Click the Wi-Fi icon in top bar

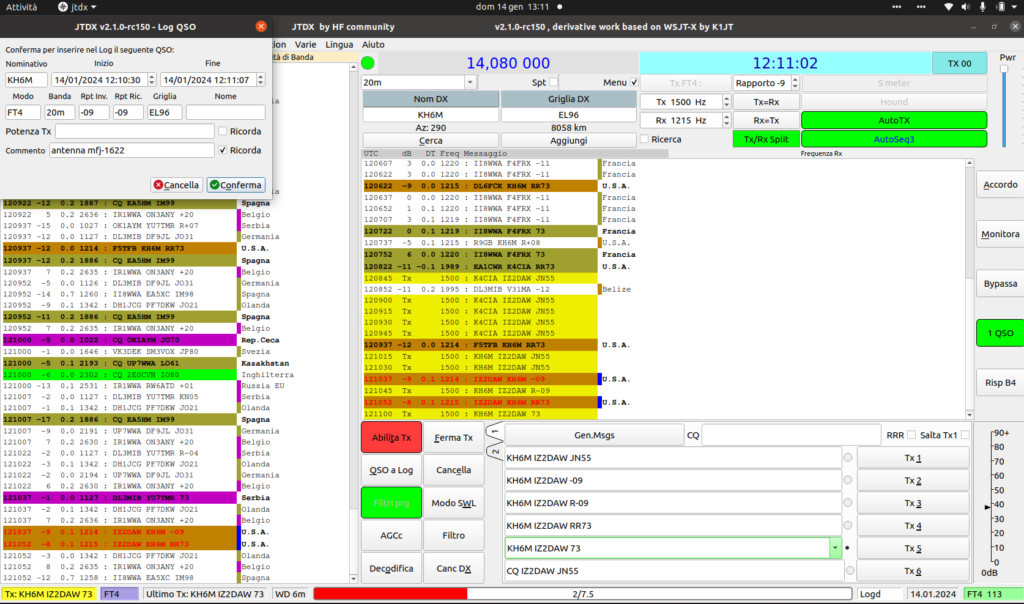click(948, 7)
